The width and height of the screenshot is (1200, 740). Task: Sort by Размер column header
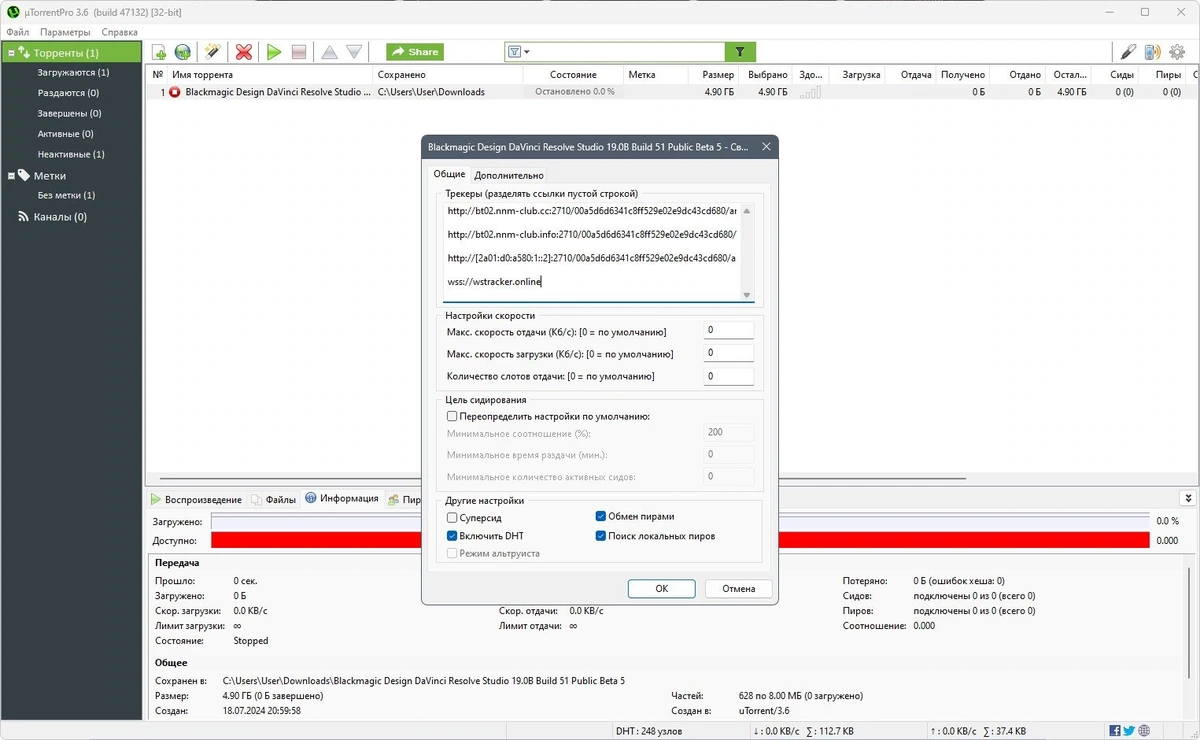tap(716, 75)
